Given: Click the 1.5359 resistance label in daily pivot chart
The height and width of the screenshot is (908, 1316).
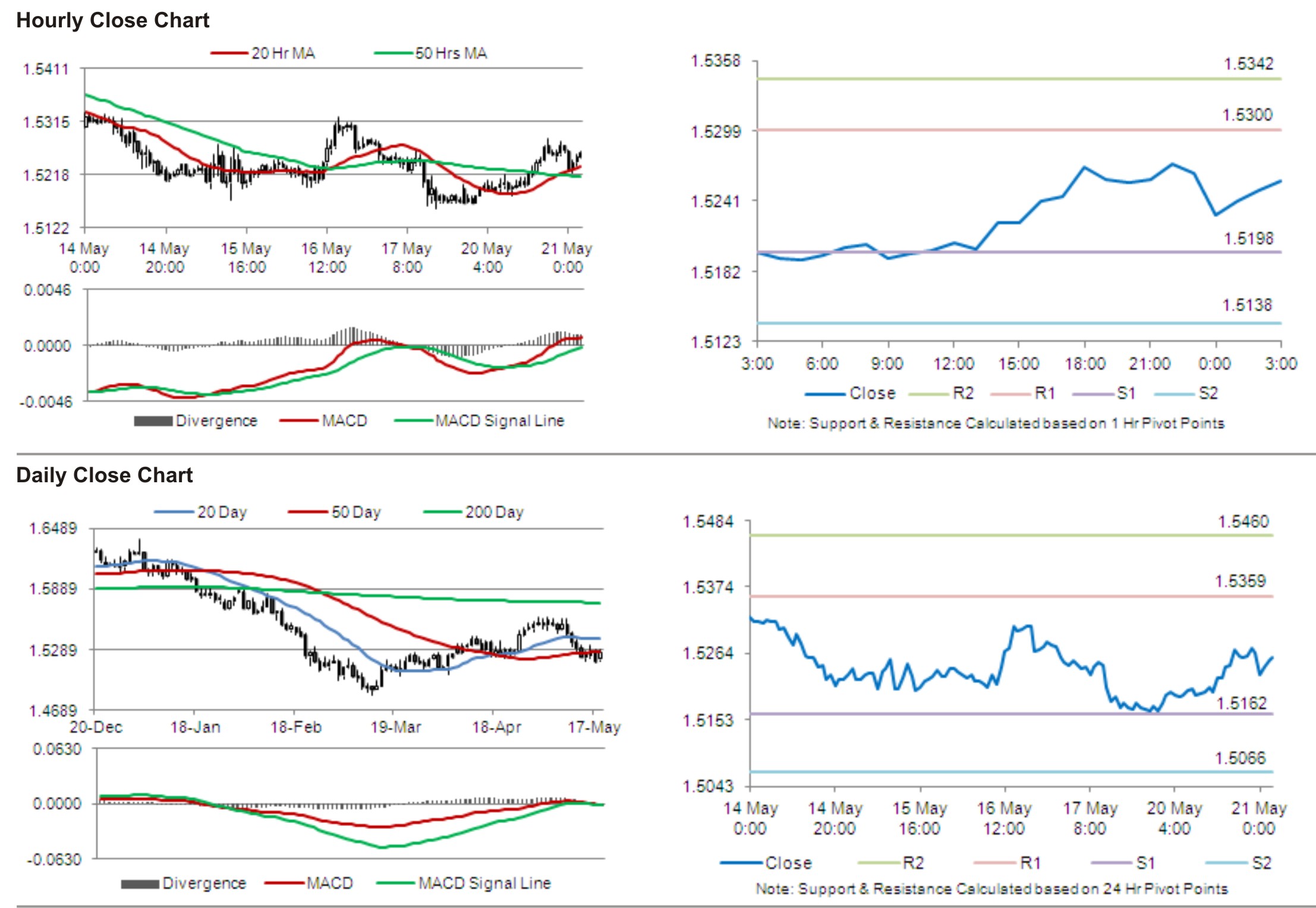Looking at the screenshot, I should [x=1241, y=581].
